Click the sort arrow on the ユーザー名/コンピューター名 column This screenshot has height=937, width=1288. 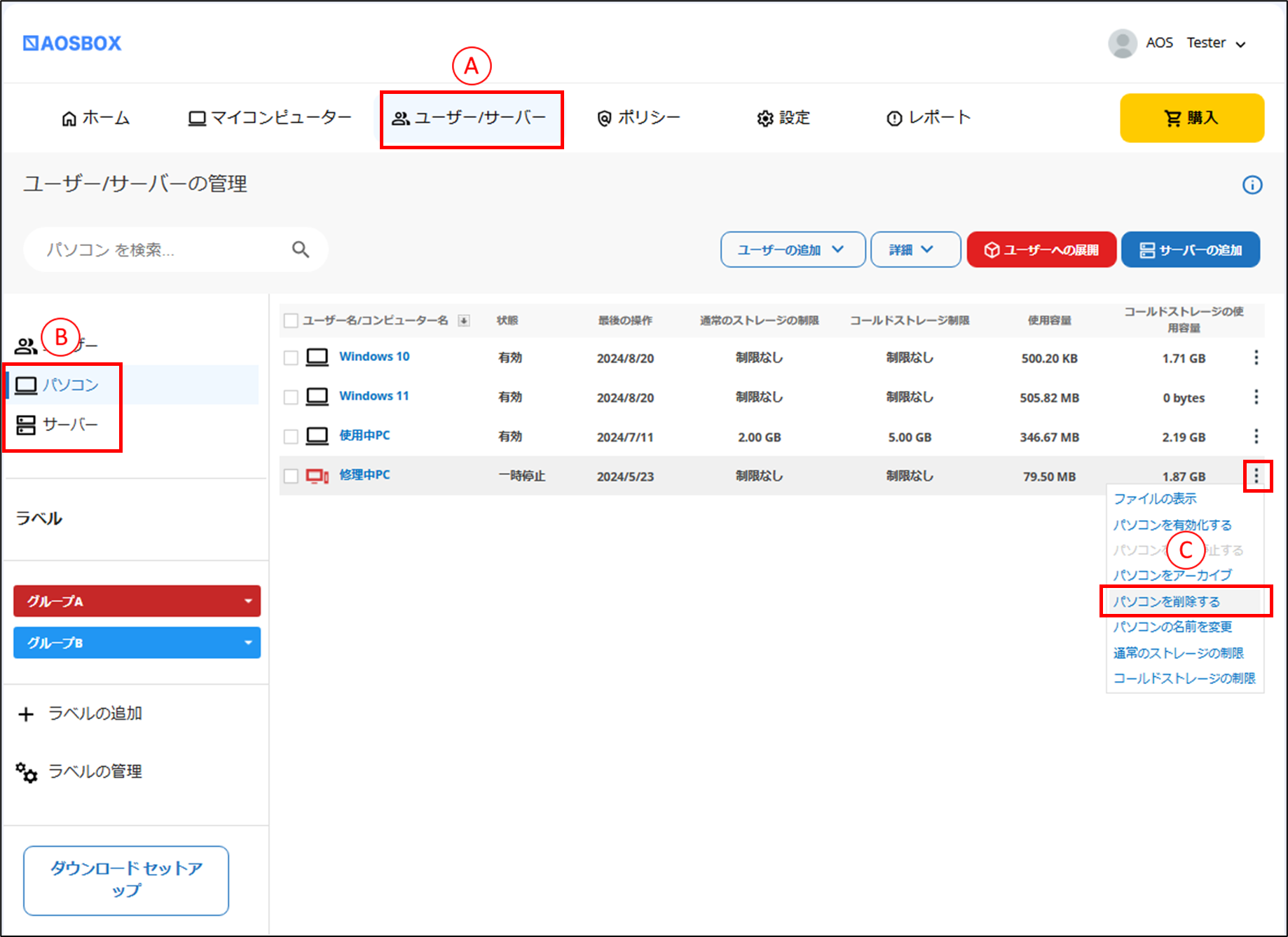pyautogui.click(x=463, y=321)
